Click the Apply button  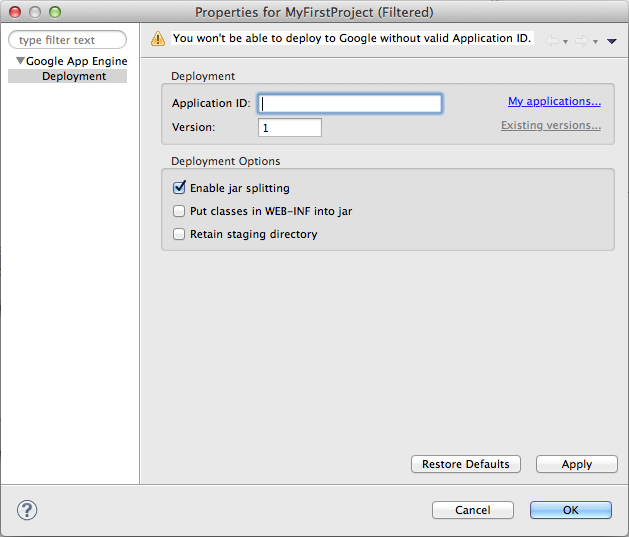point(576,464)
